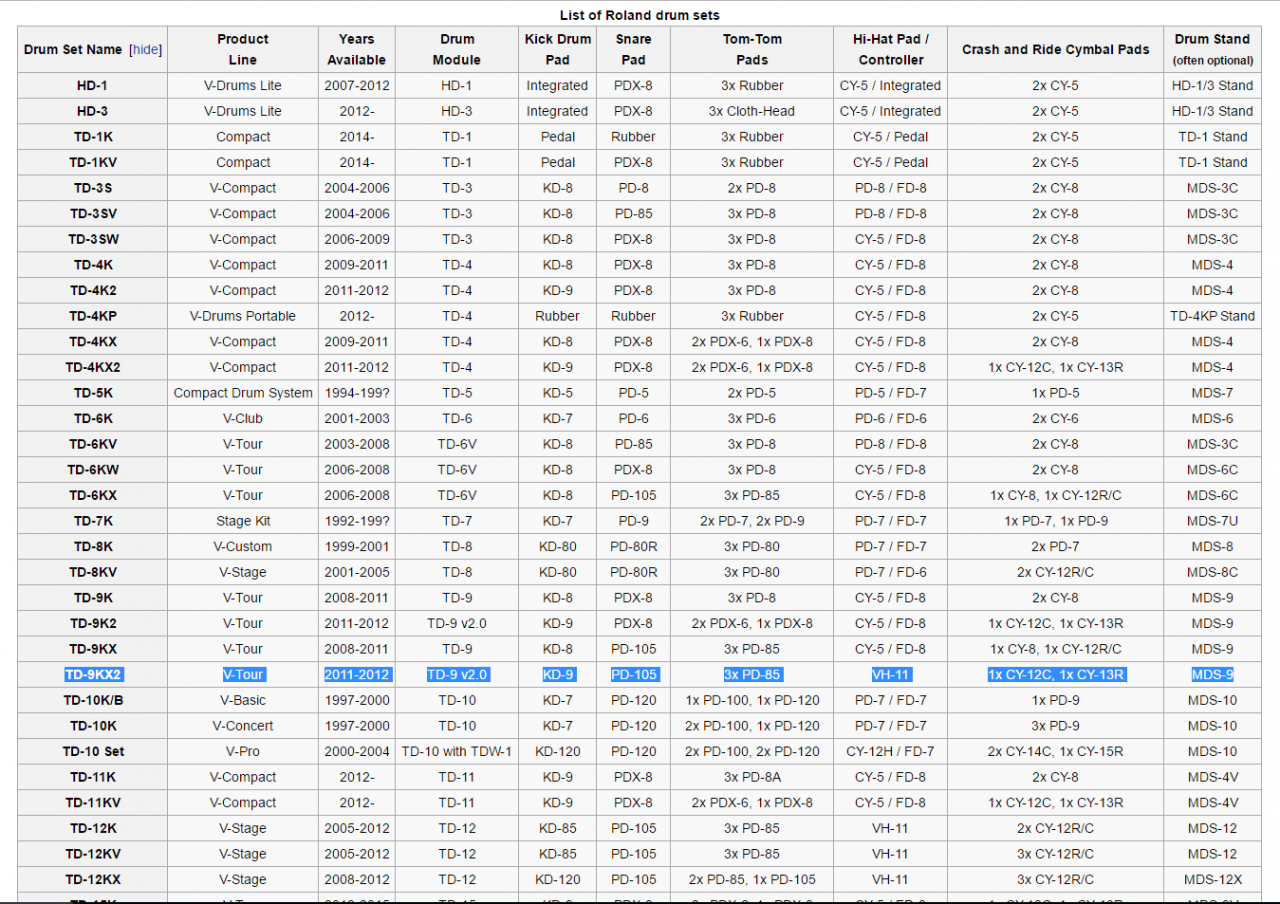Click the 'Kick Drum Pad' column header
The height and width of the screenshot is (904, 1280).
(557, 49)
